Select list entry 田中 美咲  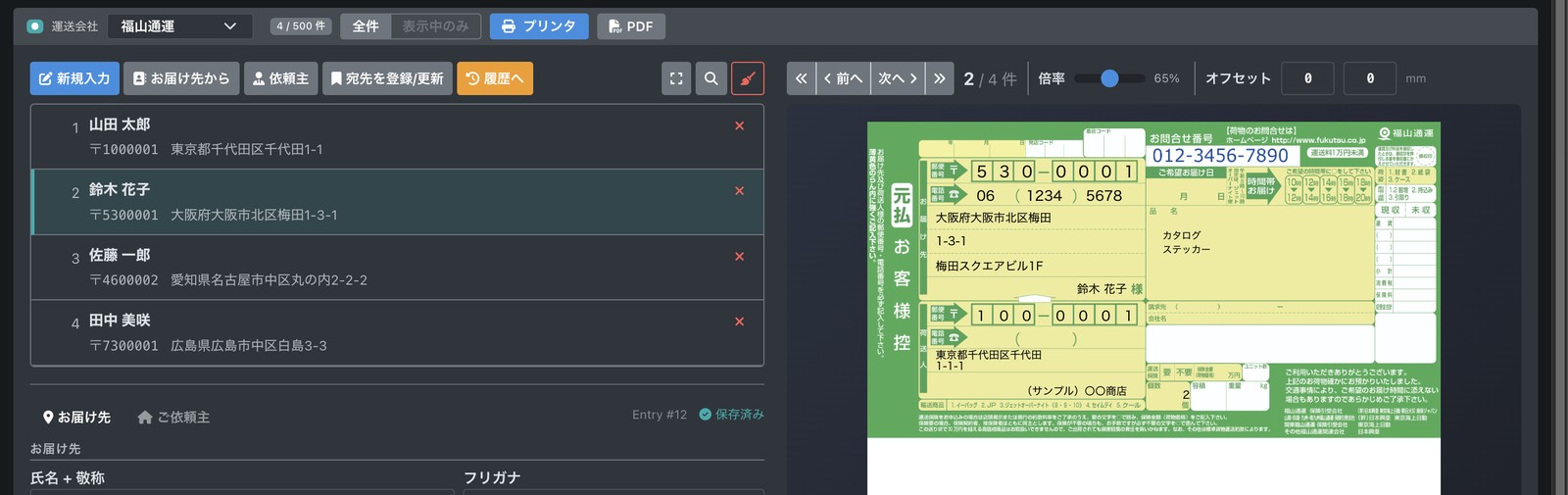397,333
